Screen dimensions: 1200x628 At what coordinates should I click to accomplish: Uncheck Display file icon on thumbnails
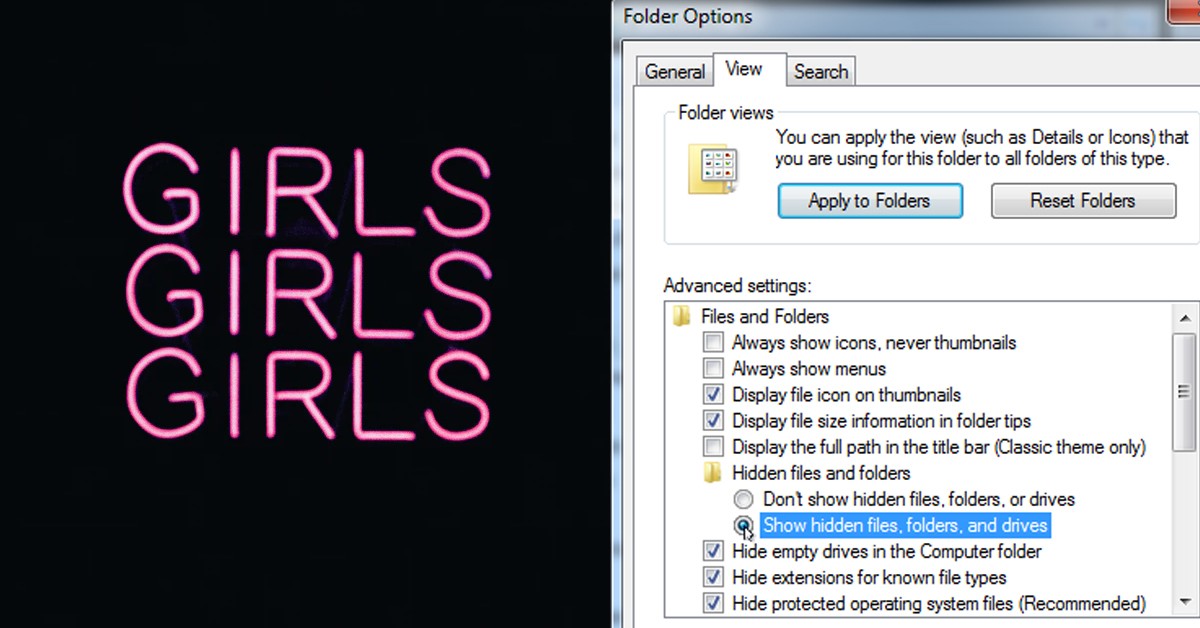point(713,395)
